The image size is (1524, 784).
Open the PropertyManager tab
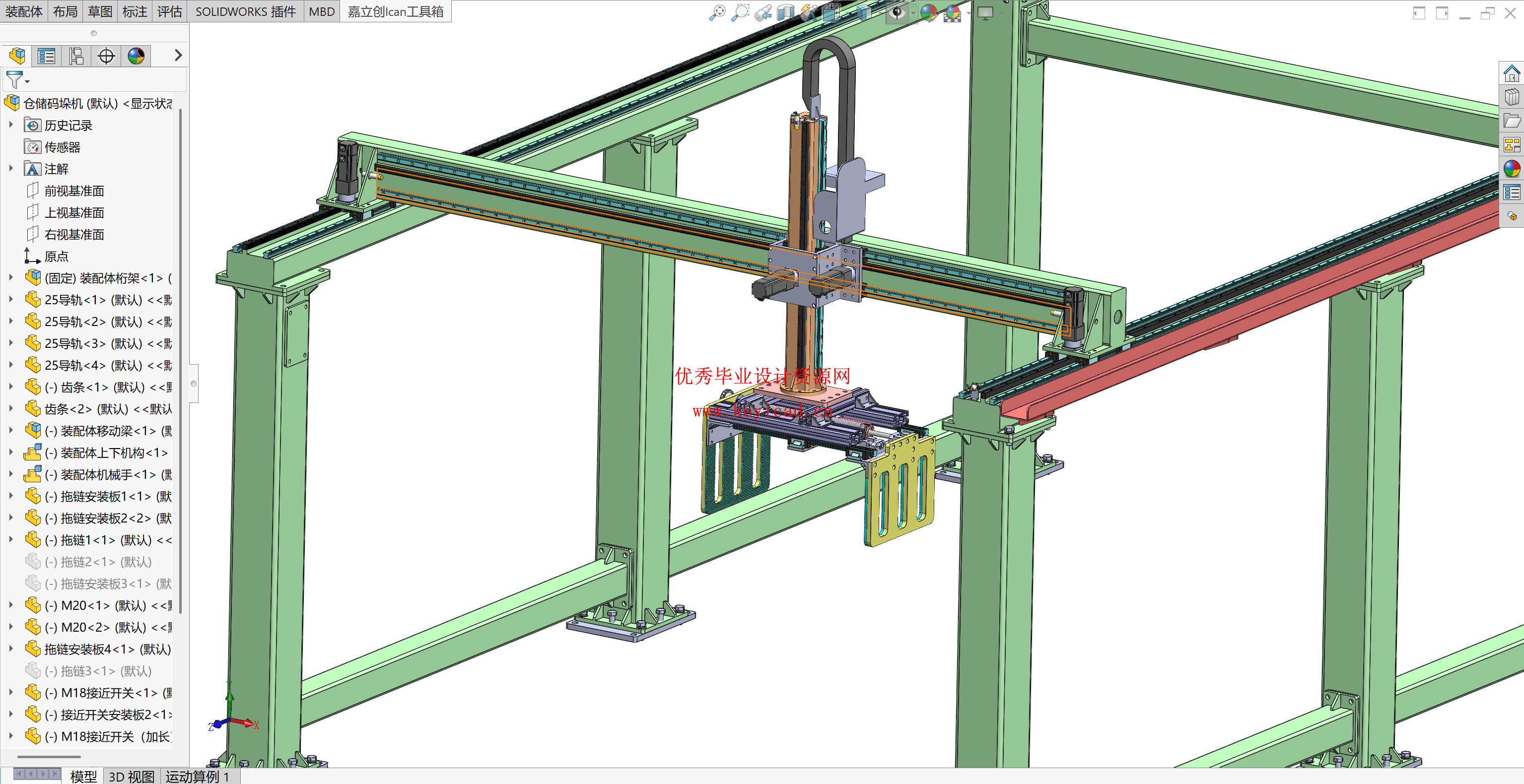coord(46,56)
